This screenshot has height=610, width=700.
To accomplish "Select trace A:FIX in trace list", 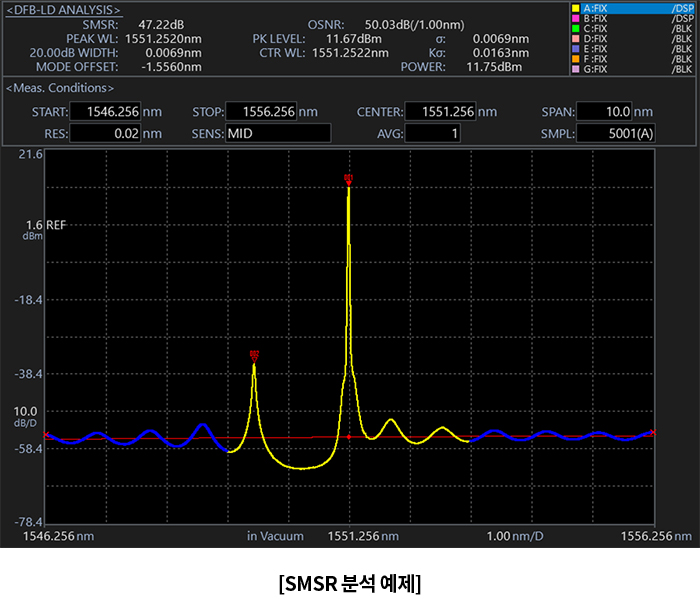I will pos(633,8).
